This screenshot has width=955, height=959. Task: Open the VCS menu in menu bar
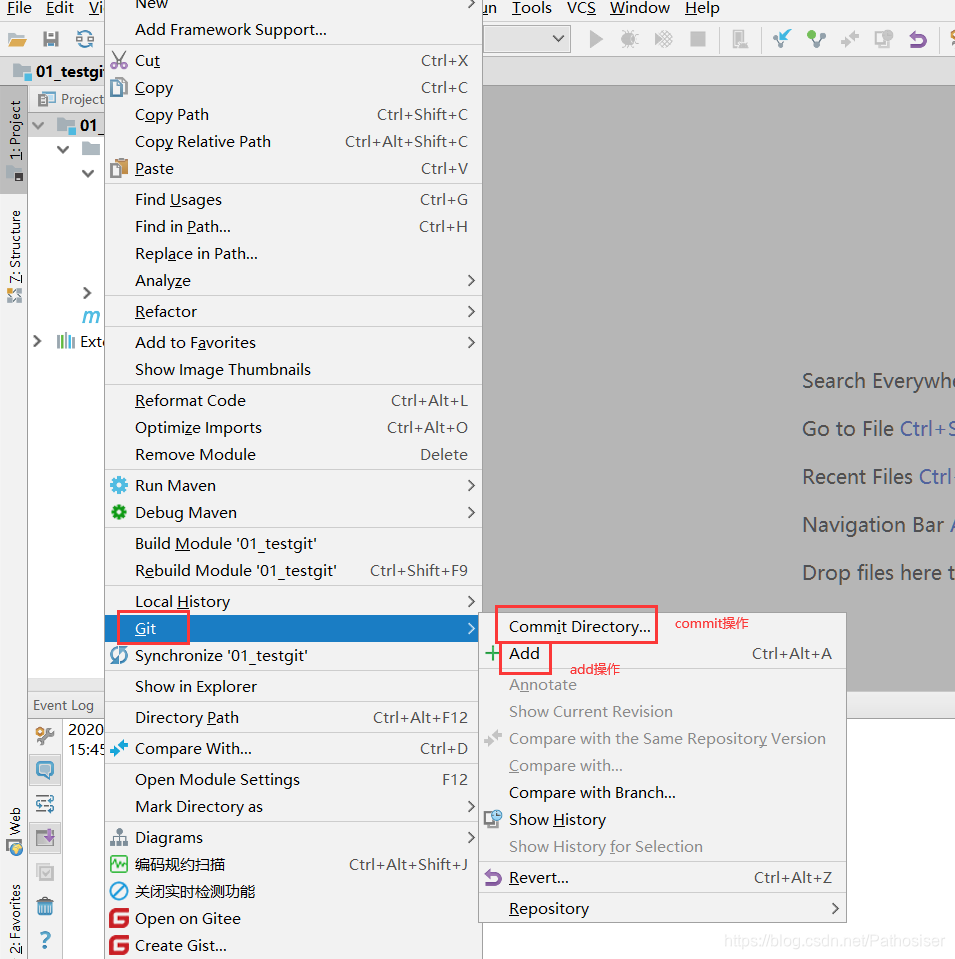pyautogui.click(x=581, y=8)
